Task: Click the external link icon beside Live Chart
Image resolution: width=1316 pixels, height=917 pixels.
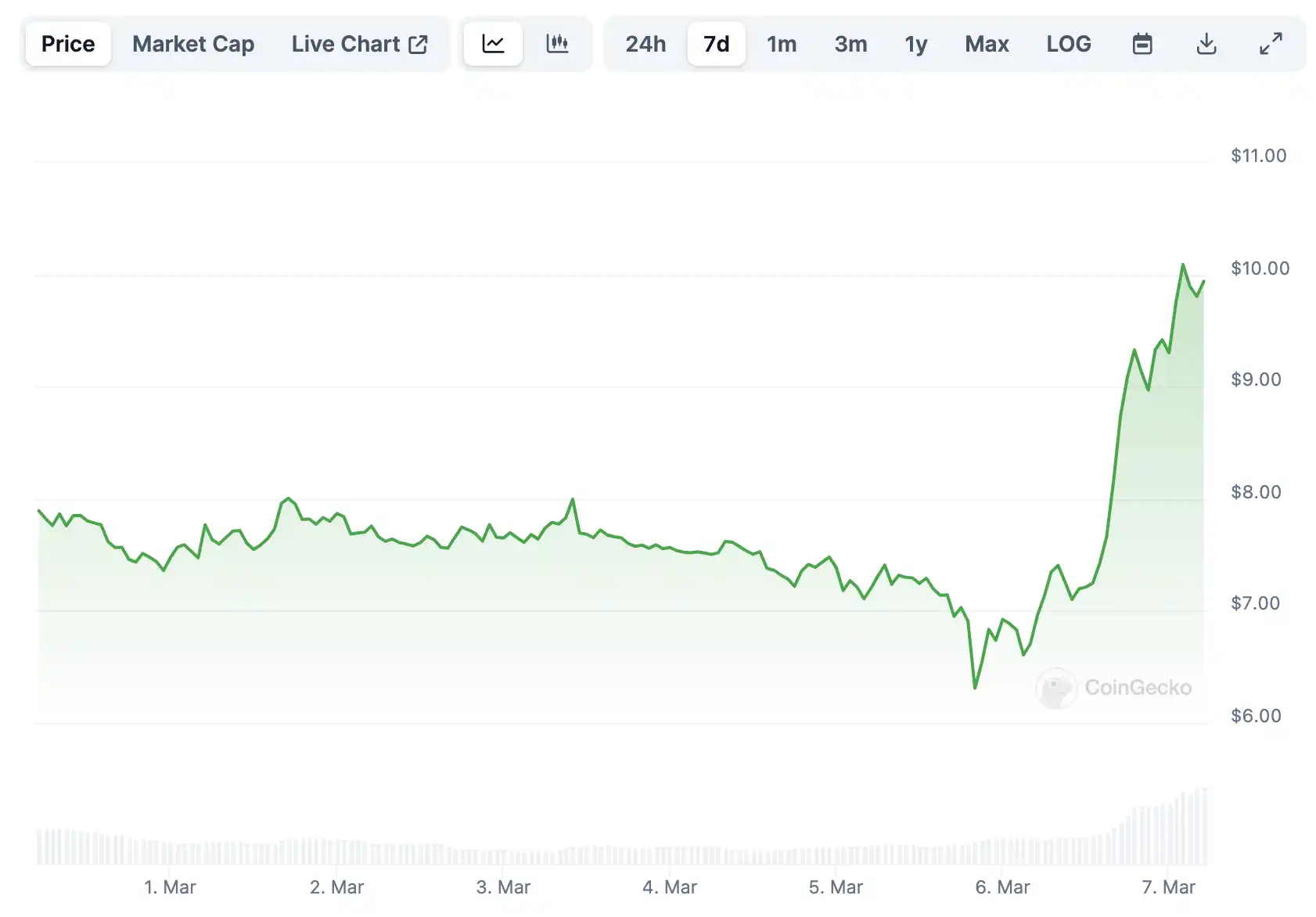Action: [419, 45]
